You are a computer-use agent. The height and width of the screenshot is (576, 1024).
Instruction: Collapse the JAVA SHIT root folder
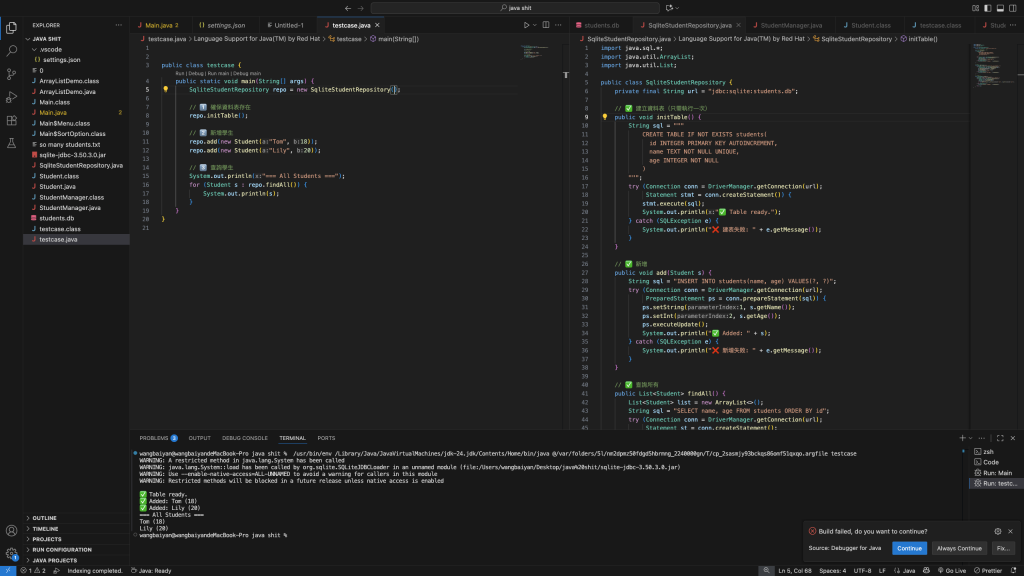tap(46, 39)
